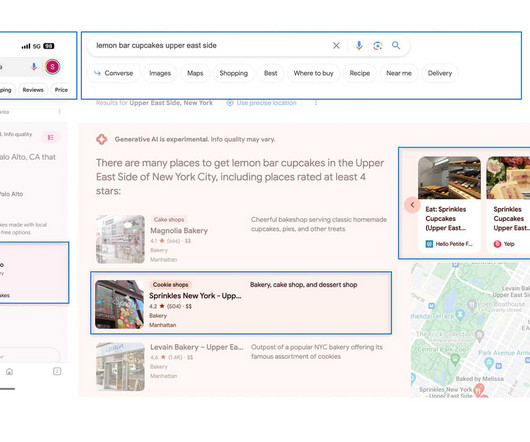Image resolution: width=530 pixels, height=442 pixels.
Task: Click the Cake shops tag
Action: point(169,220)
